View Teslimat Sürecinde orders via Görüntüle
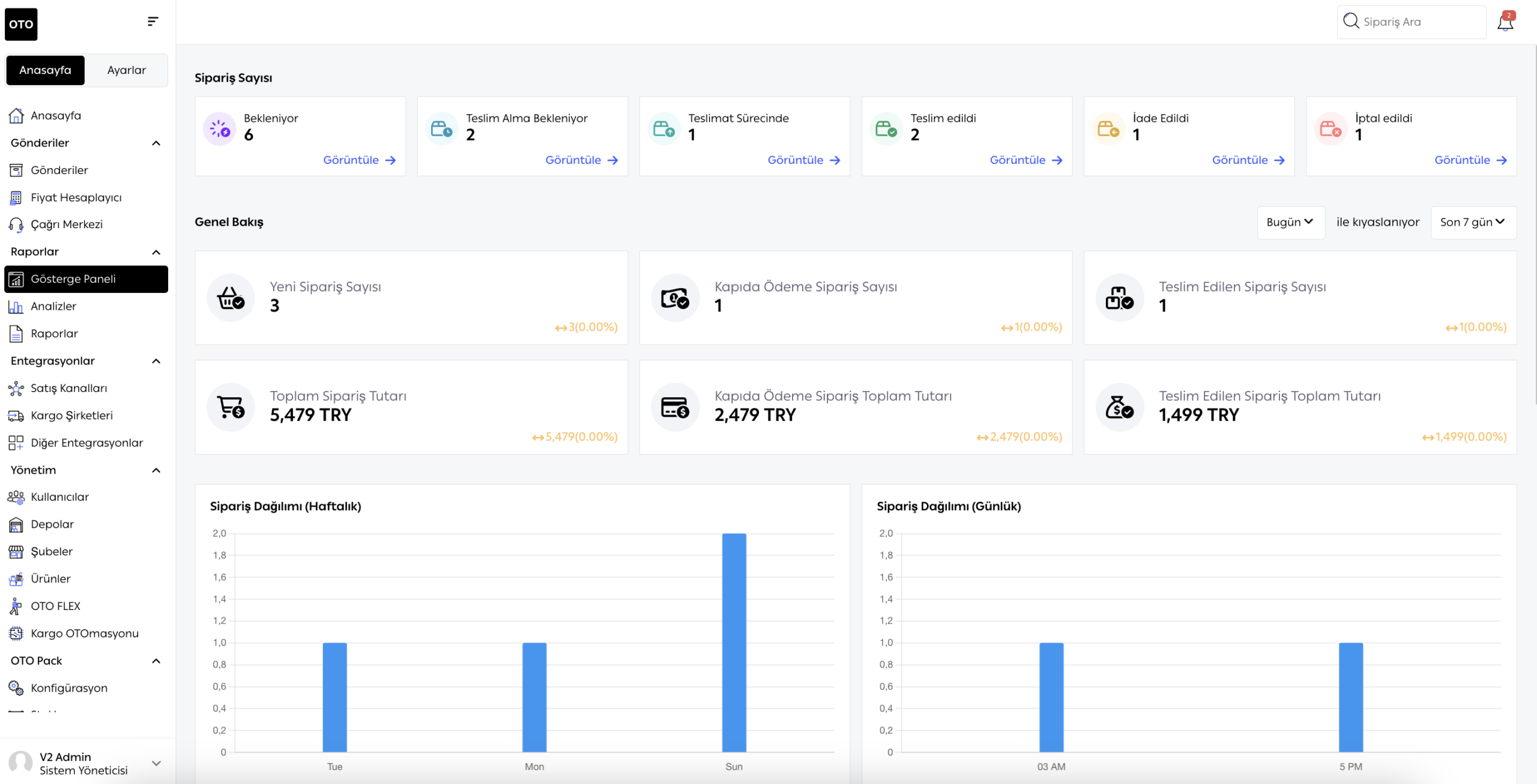Screen dimensions: 1537x784 coord(803,160)
